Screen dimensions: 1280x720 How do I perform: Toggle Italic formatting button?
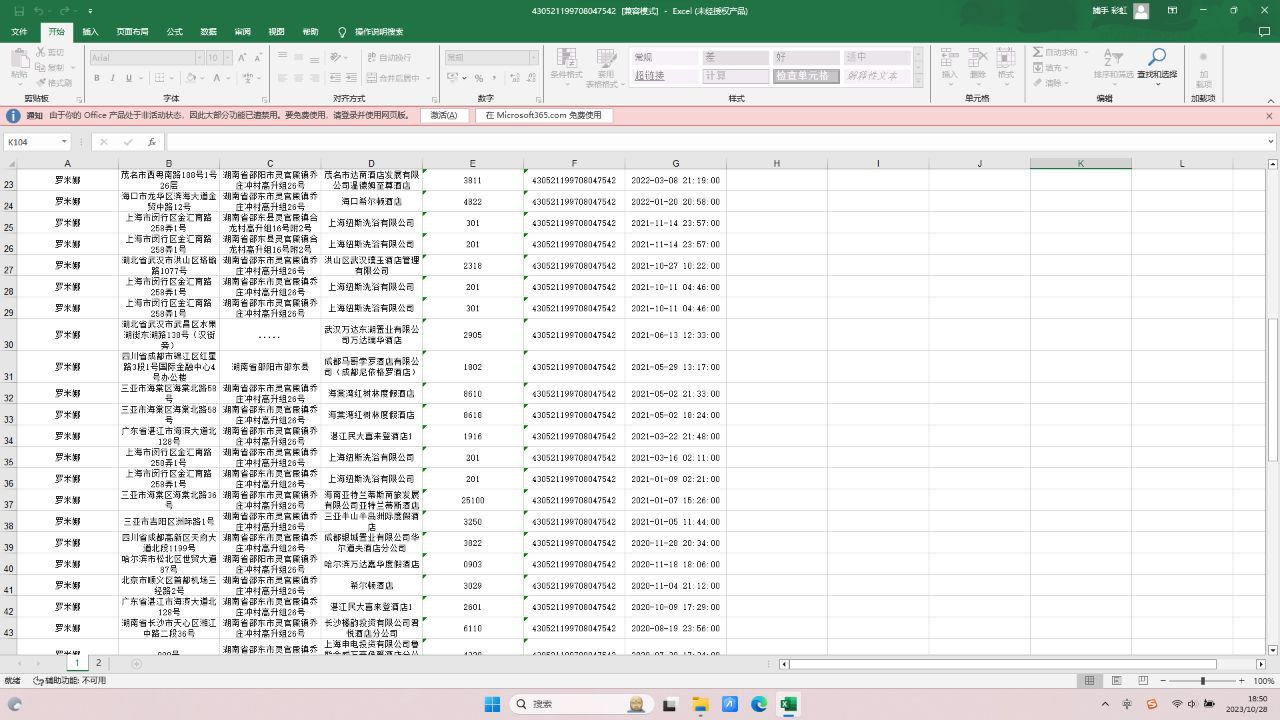(112, 78)
